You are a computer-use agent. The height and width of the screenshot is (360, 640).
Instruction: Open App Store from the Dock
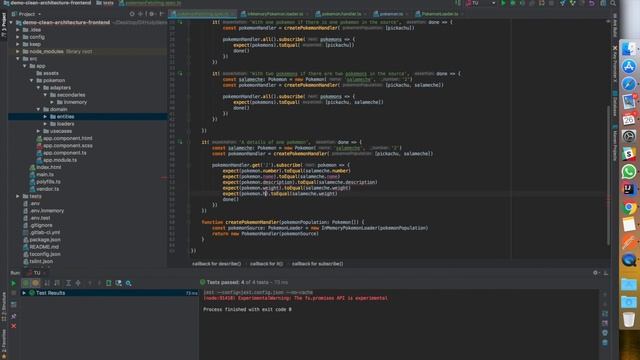(629, 67)
